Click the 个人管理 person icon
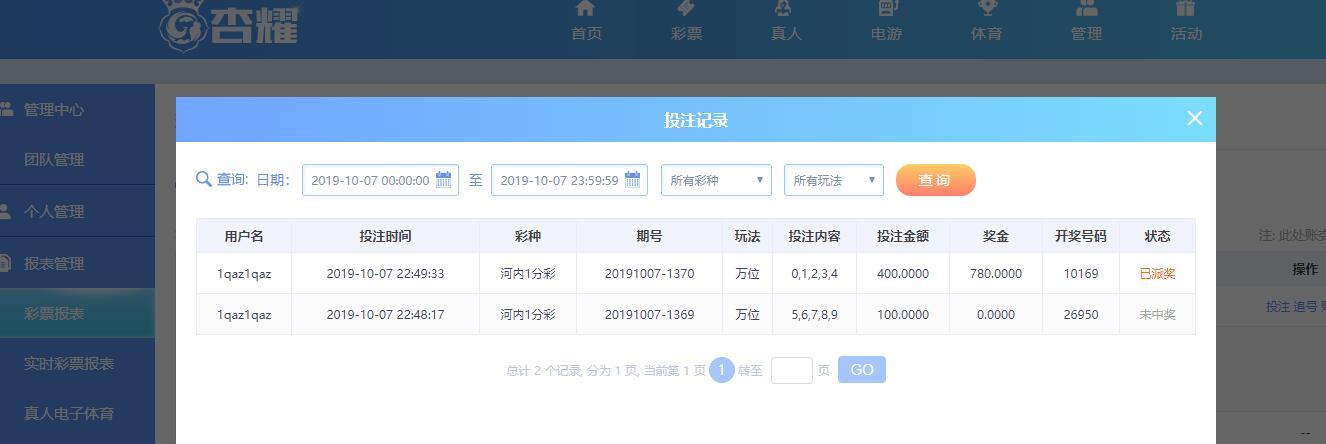Screen dimensions: 1326x444 (6, 211)
